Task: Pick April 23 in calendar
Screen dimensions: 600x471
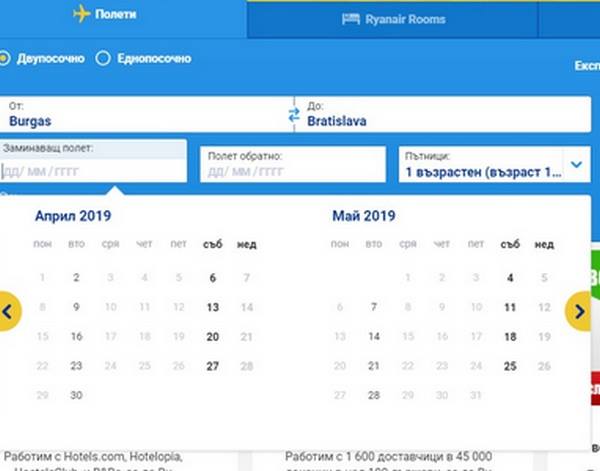Action: (76, 366)
